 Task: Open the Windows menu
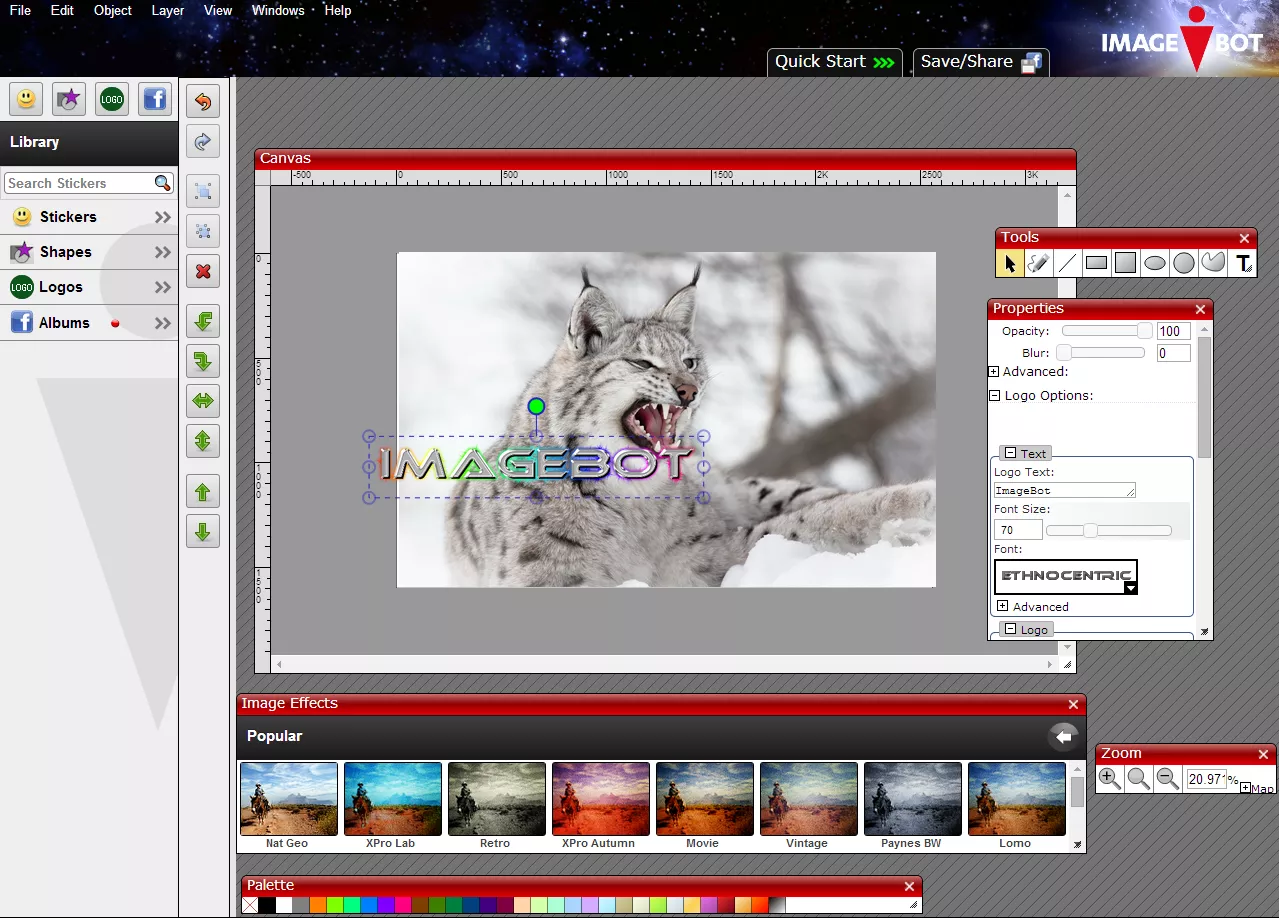click(x=278, y=10)
